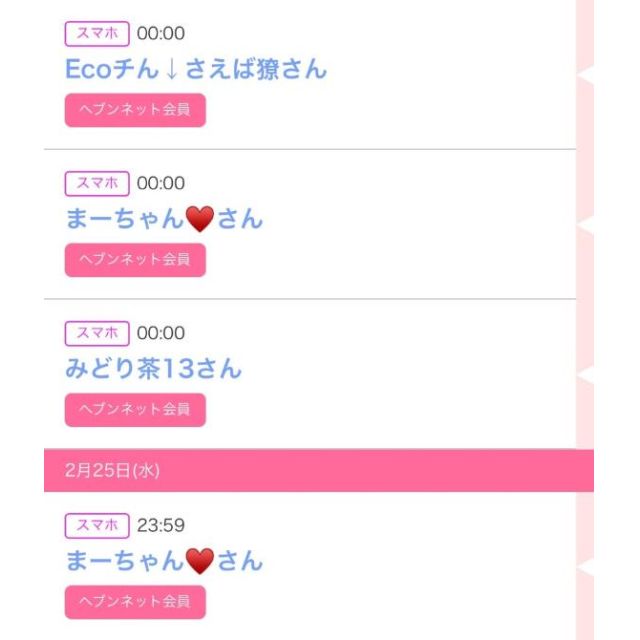Open まーちゃん link posted at 00:00

(164, 219)
